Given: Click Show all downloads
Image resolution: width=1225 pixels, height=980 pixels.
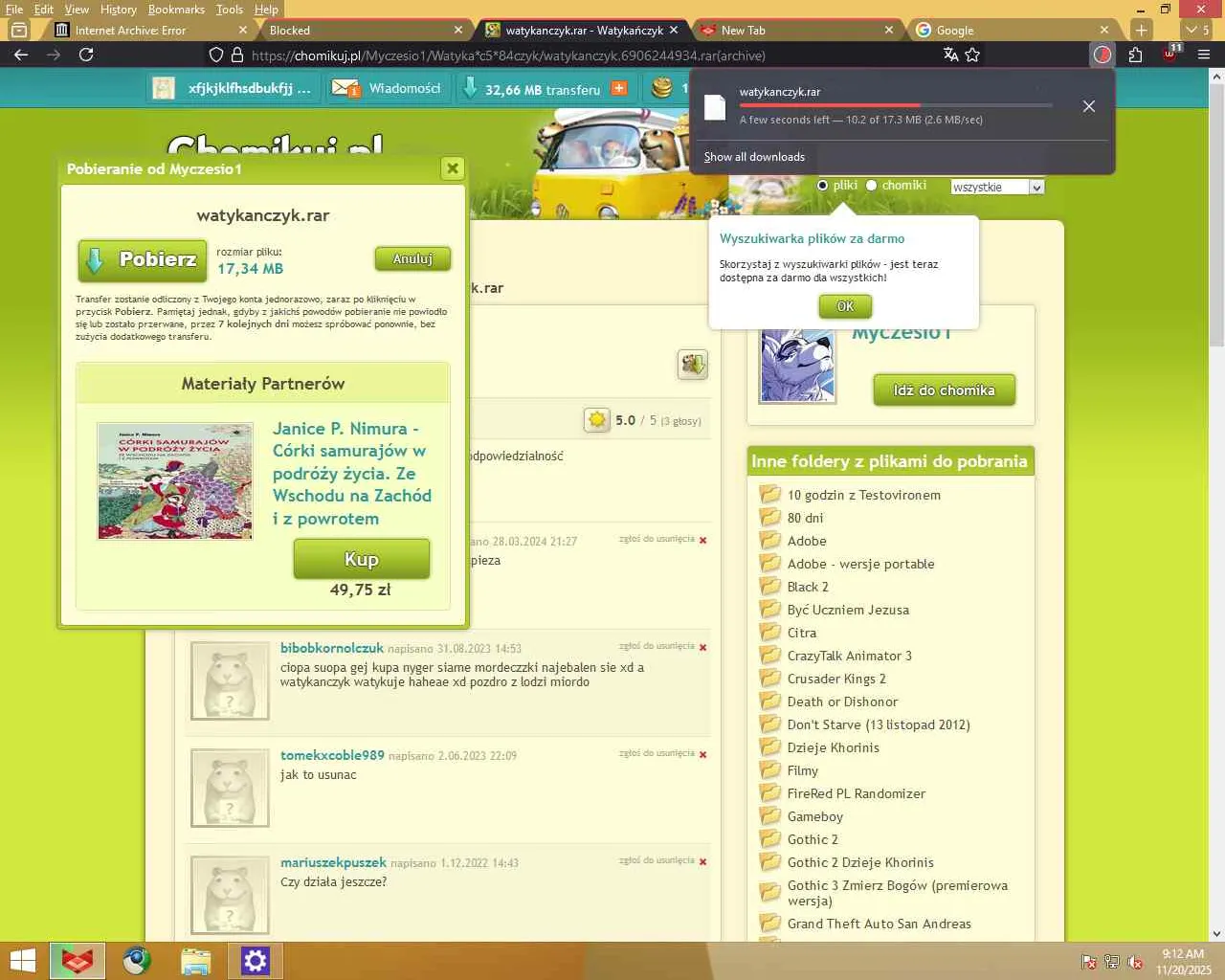Looking at the screenshot, I should point(754,157).
